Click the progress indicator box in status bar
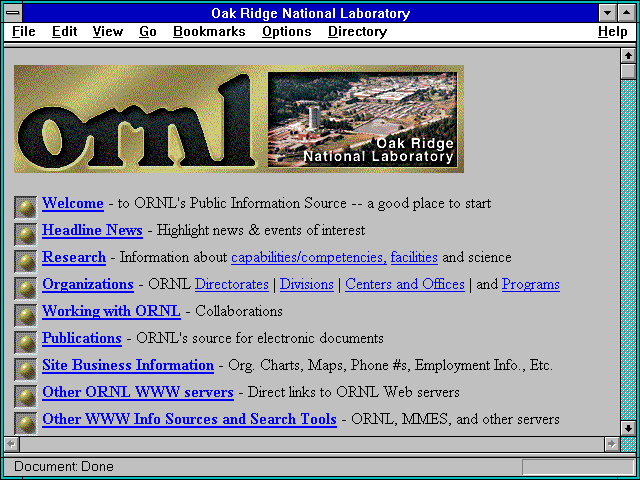 (578, 467)
